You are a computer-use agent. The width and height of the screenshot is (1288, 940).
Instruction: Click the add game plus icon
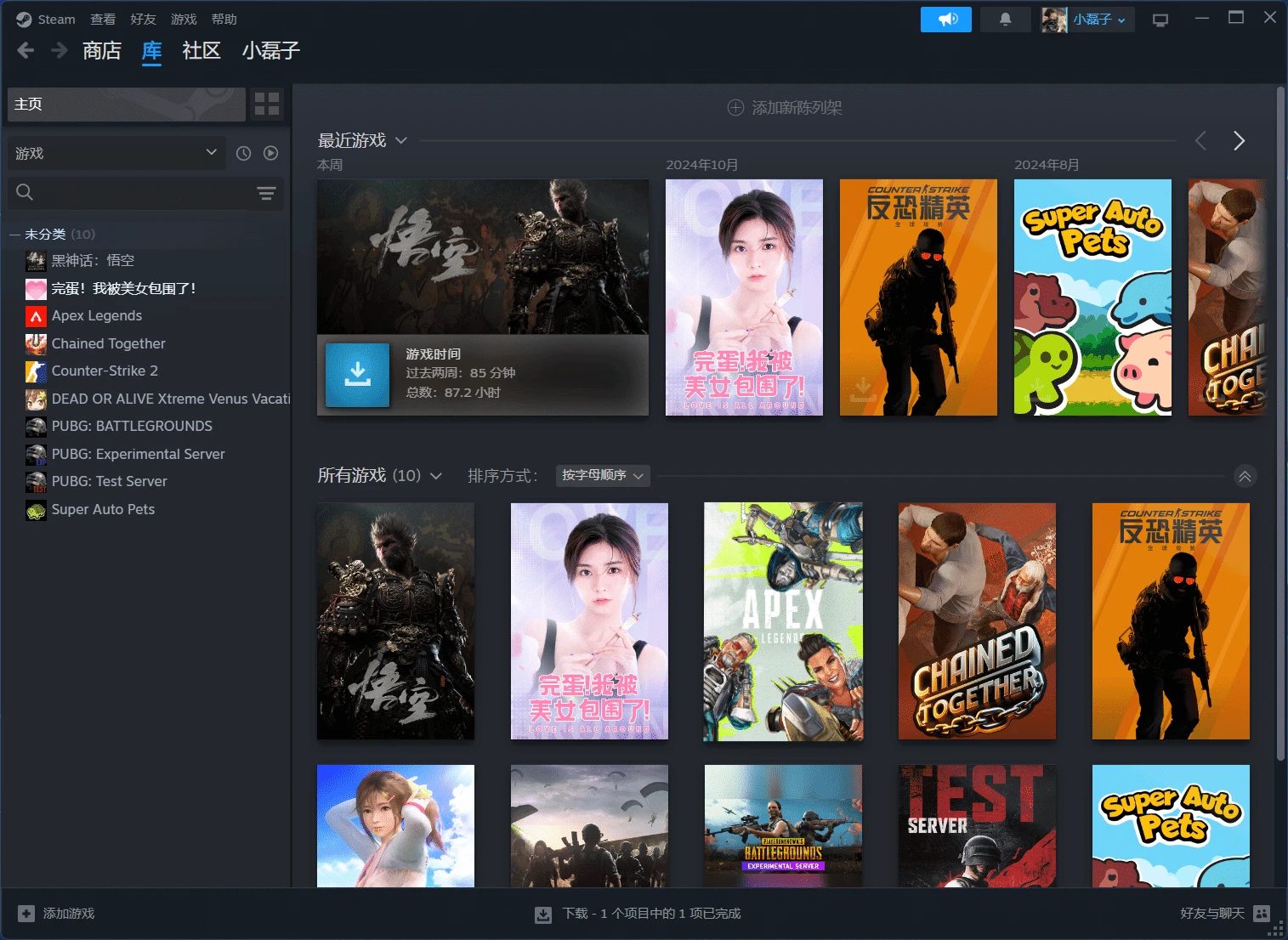26,914
